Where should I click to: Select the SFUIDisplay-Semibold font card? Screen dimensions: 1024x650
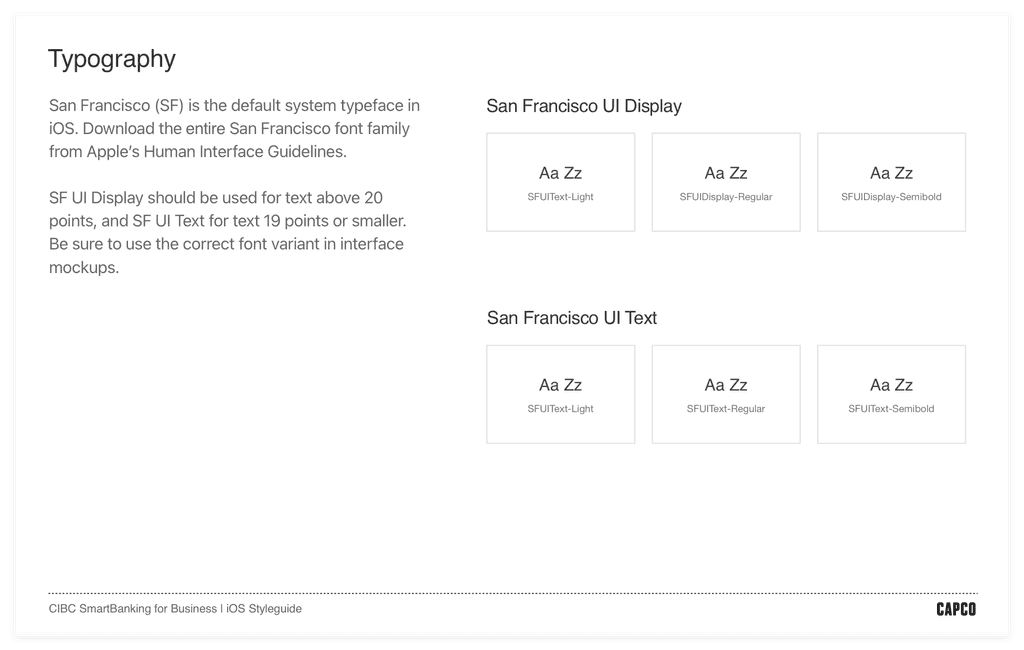pos(891,182)
